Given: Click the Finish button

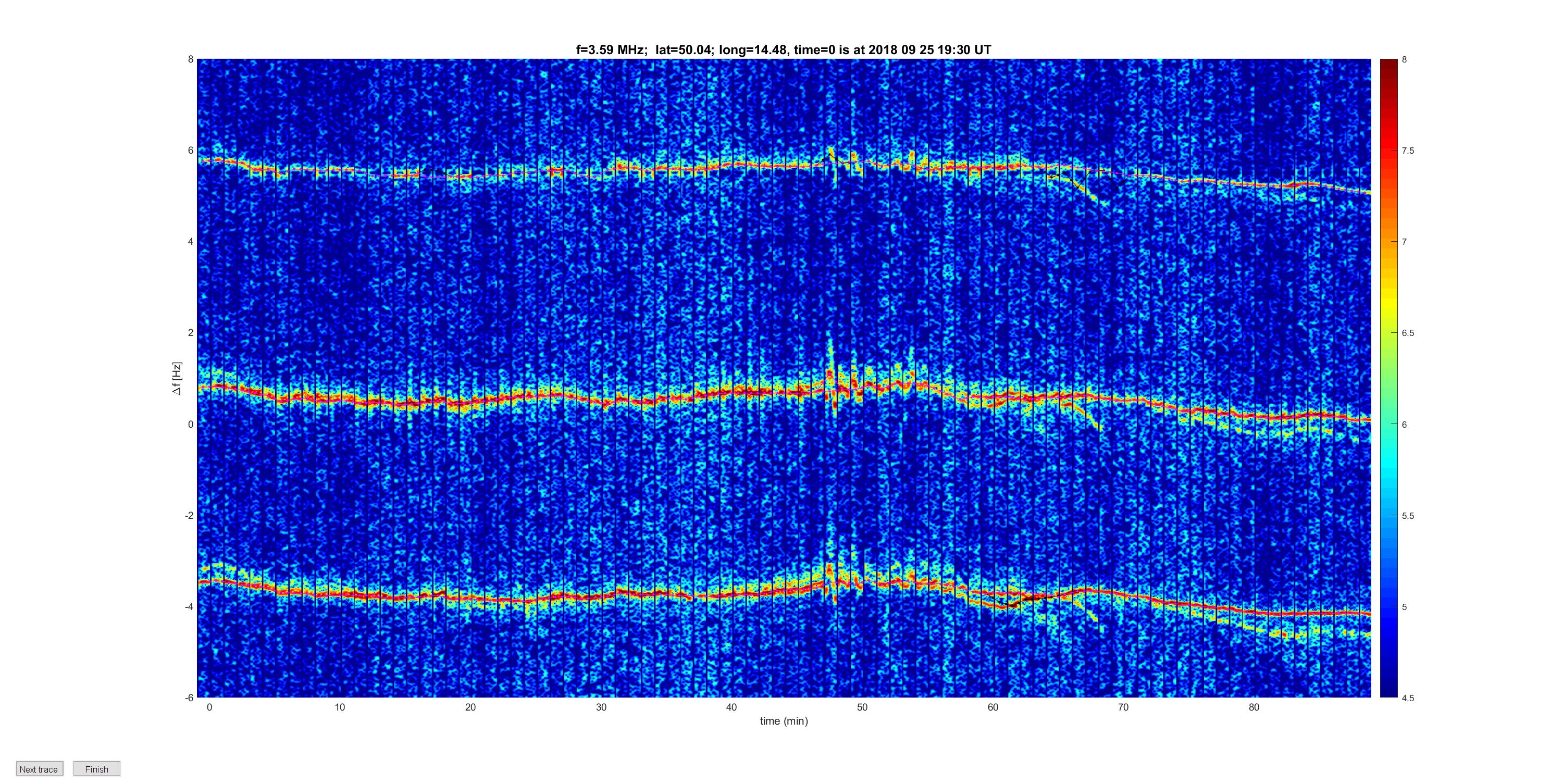Looking at the screenshot, I should pos(96,769).
